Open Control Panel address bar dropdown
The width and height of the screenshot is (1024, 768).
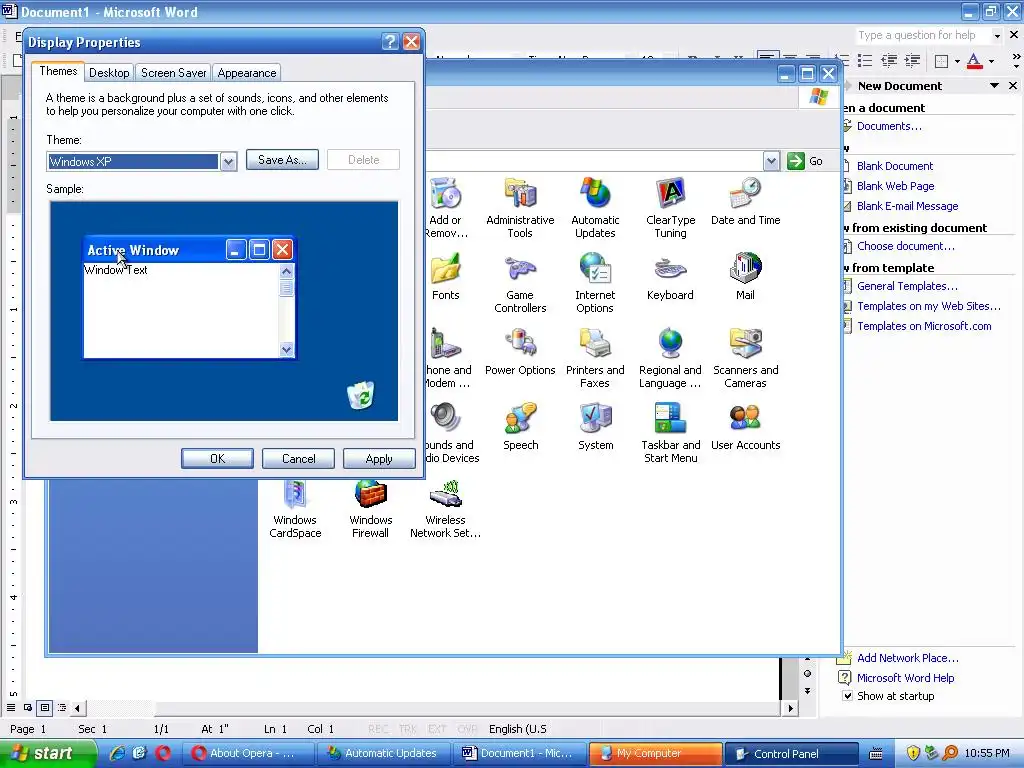click(771, 161)
